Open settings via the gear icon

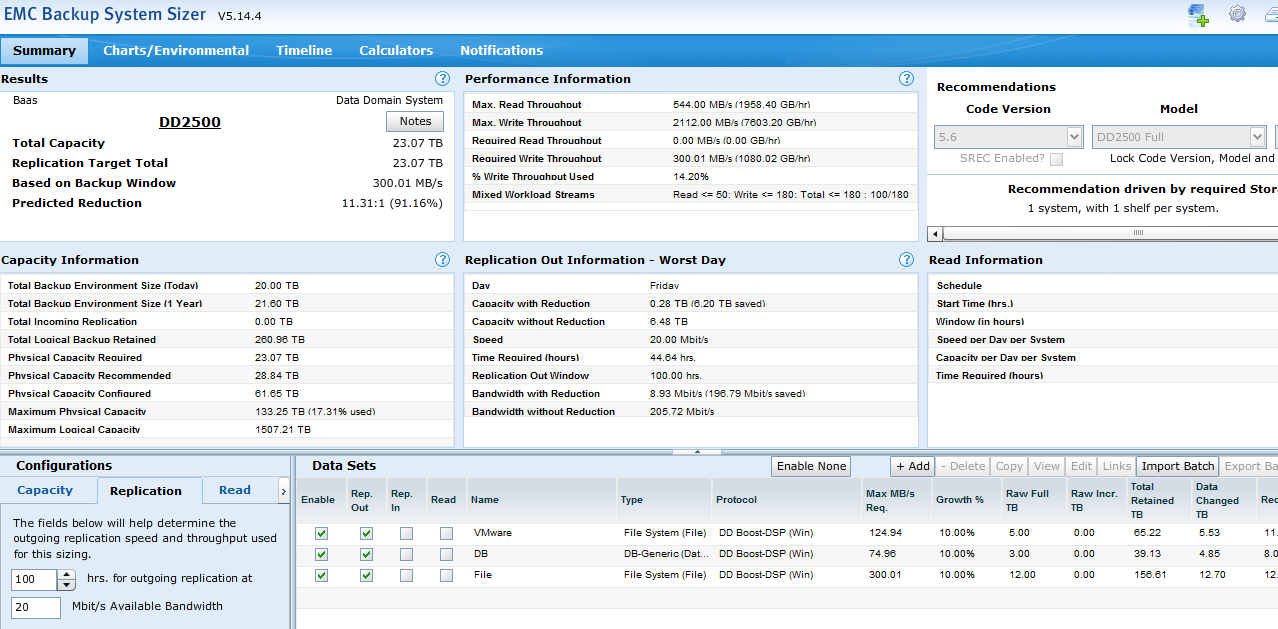pyautogui.click(x=1237, y=14)
